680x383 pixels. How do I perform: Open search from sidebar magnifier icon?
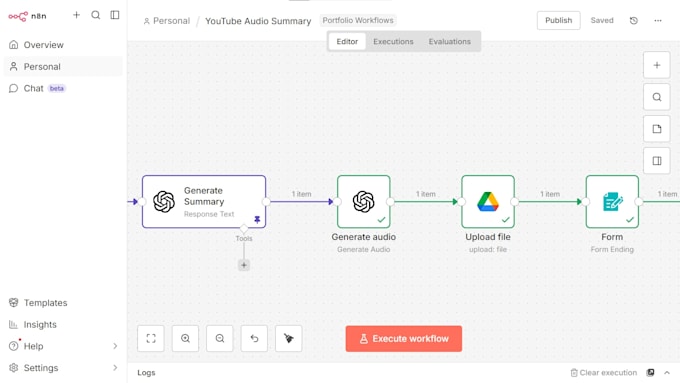(x=95, y=15)
